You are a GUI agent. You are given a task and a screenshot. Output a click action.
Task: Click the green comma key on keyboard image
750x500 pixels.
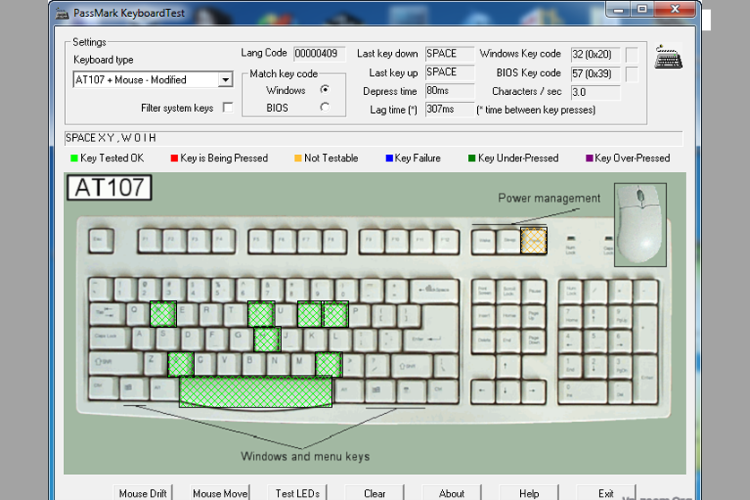point(329,364)
